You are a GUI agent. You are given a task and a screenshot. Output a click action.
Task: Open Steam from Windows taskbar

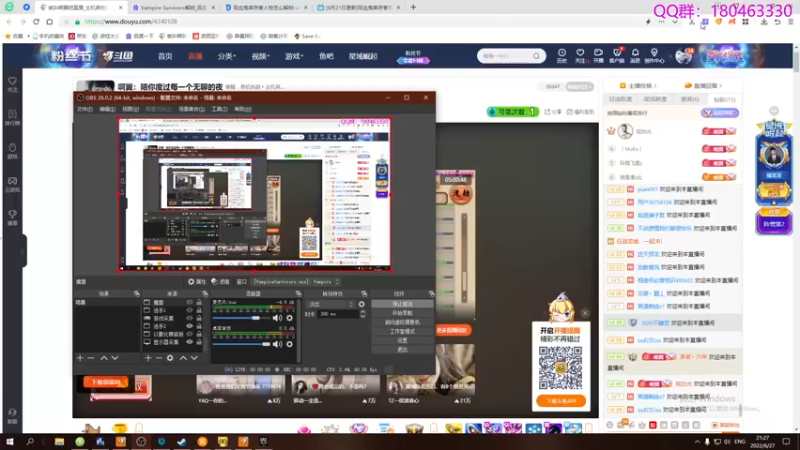click(182, 441)
